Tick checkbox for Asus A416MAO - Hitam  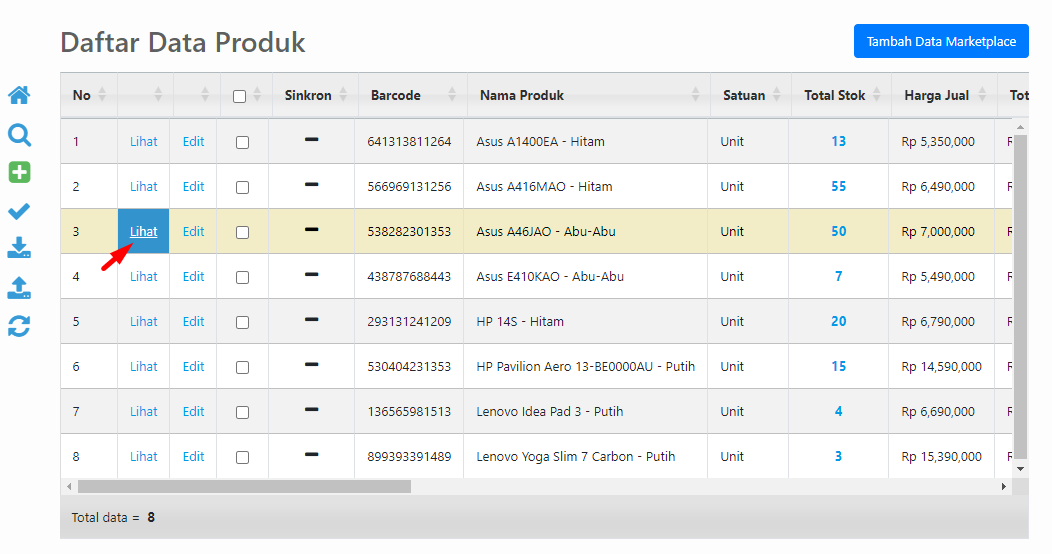243,187
